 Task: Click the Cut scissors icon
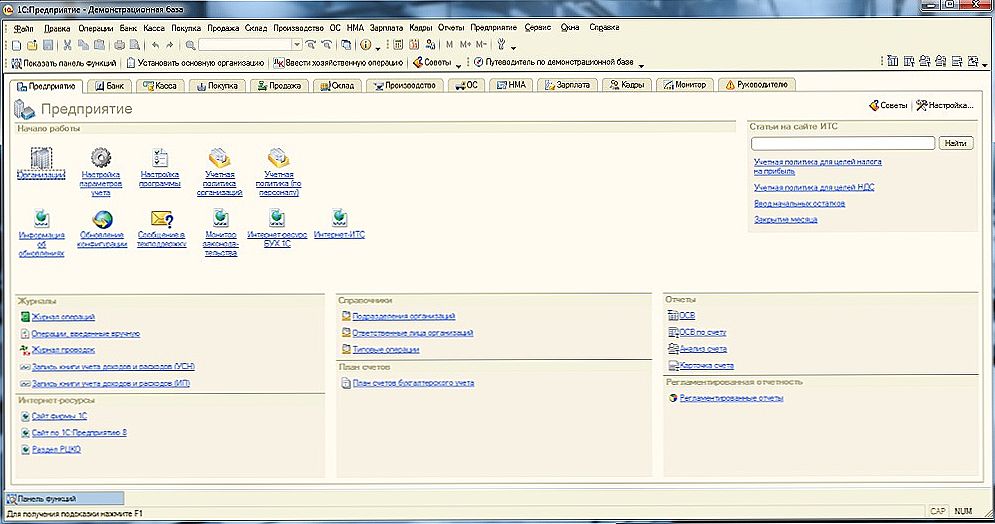tap(67, 45)
